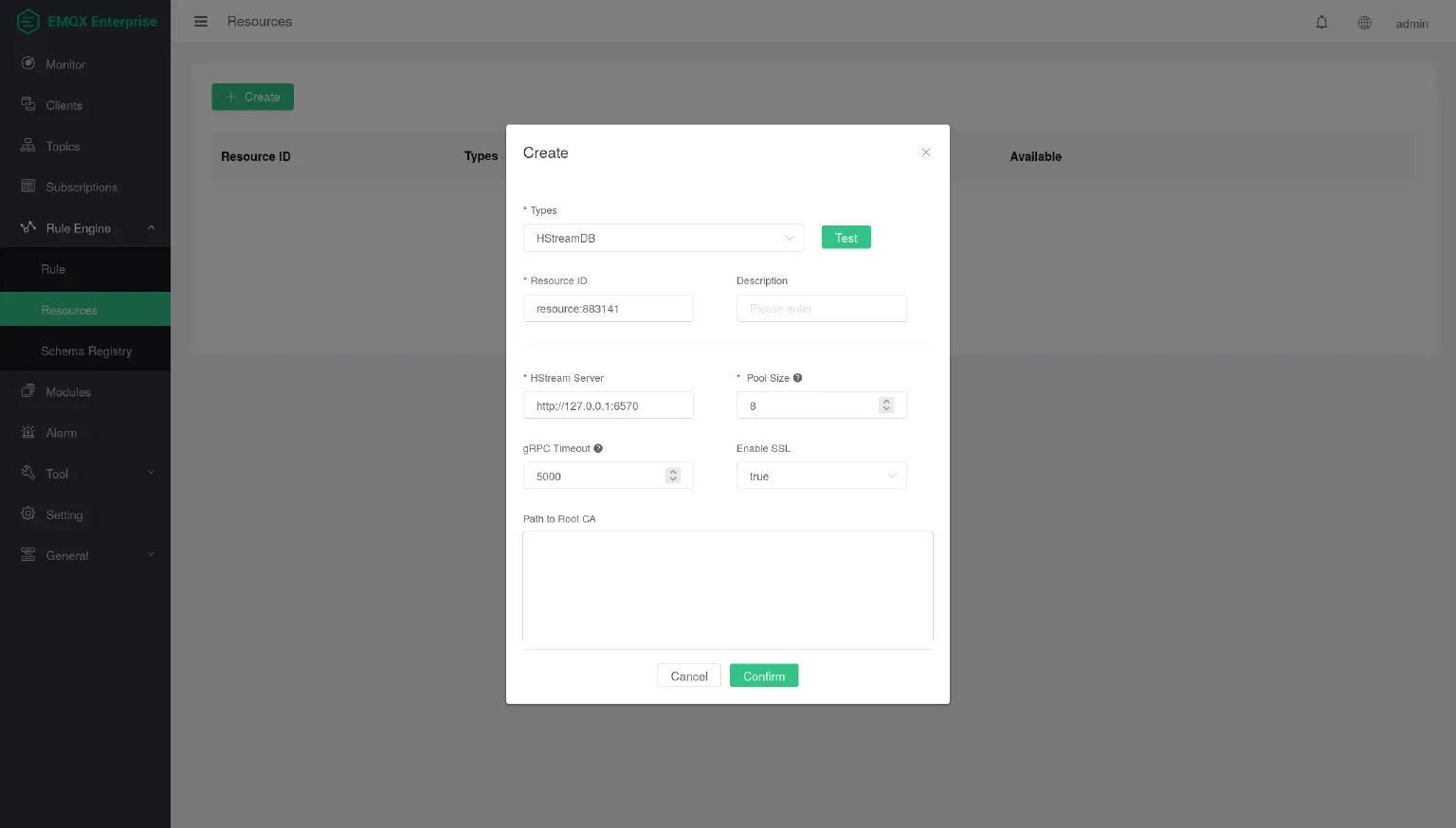The width and height of the screenshot is (1456, 828).
Task: Open the Types dropdown showing HStreamDB
Action: click(x=664, y=238)
